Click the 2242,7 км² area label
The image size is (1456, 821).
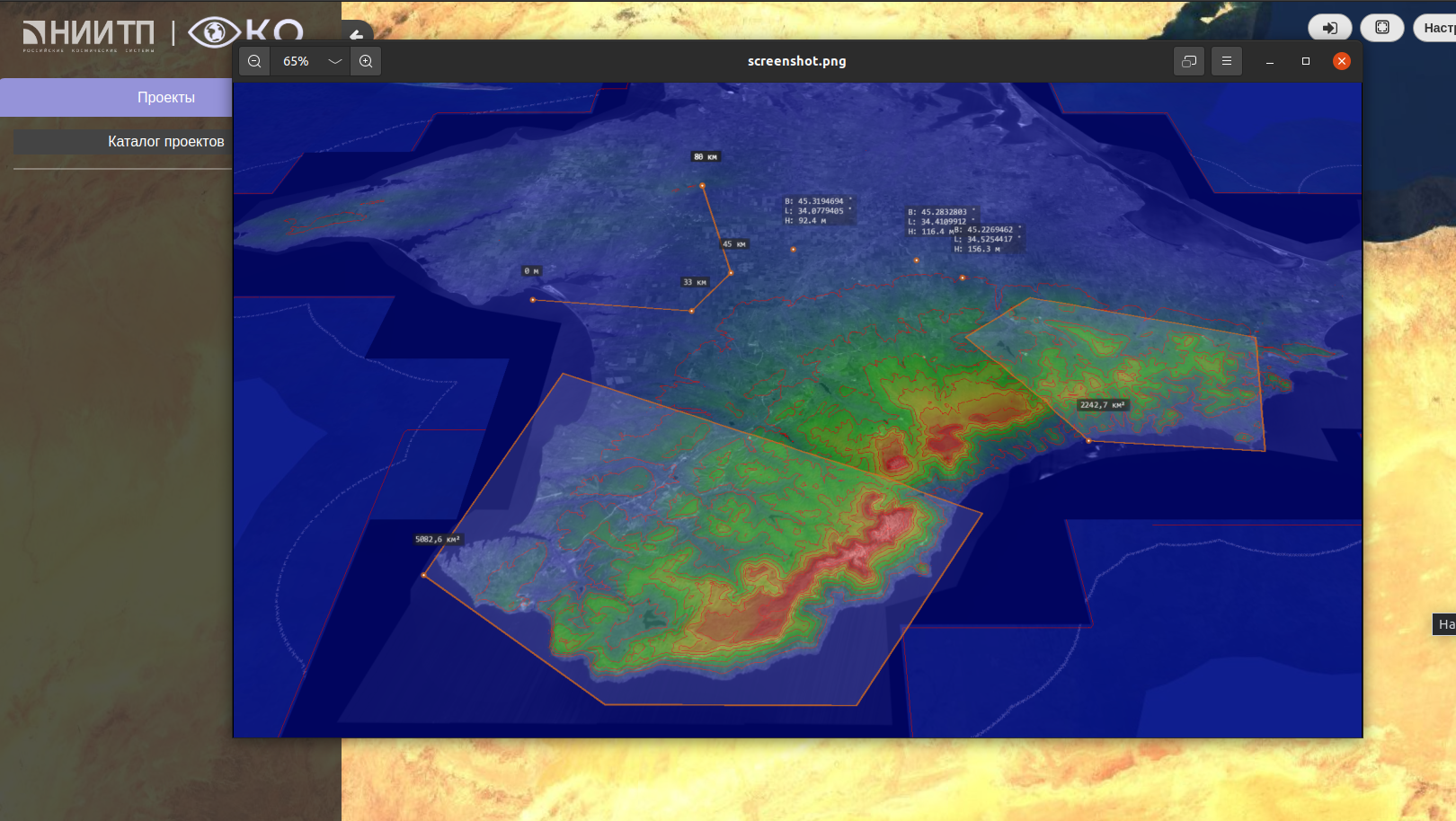[1102, 405]
